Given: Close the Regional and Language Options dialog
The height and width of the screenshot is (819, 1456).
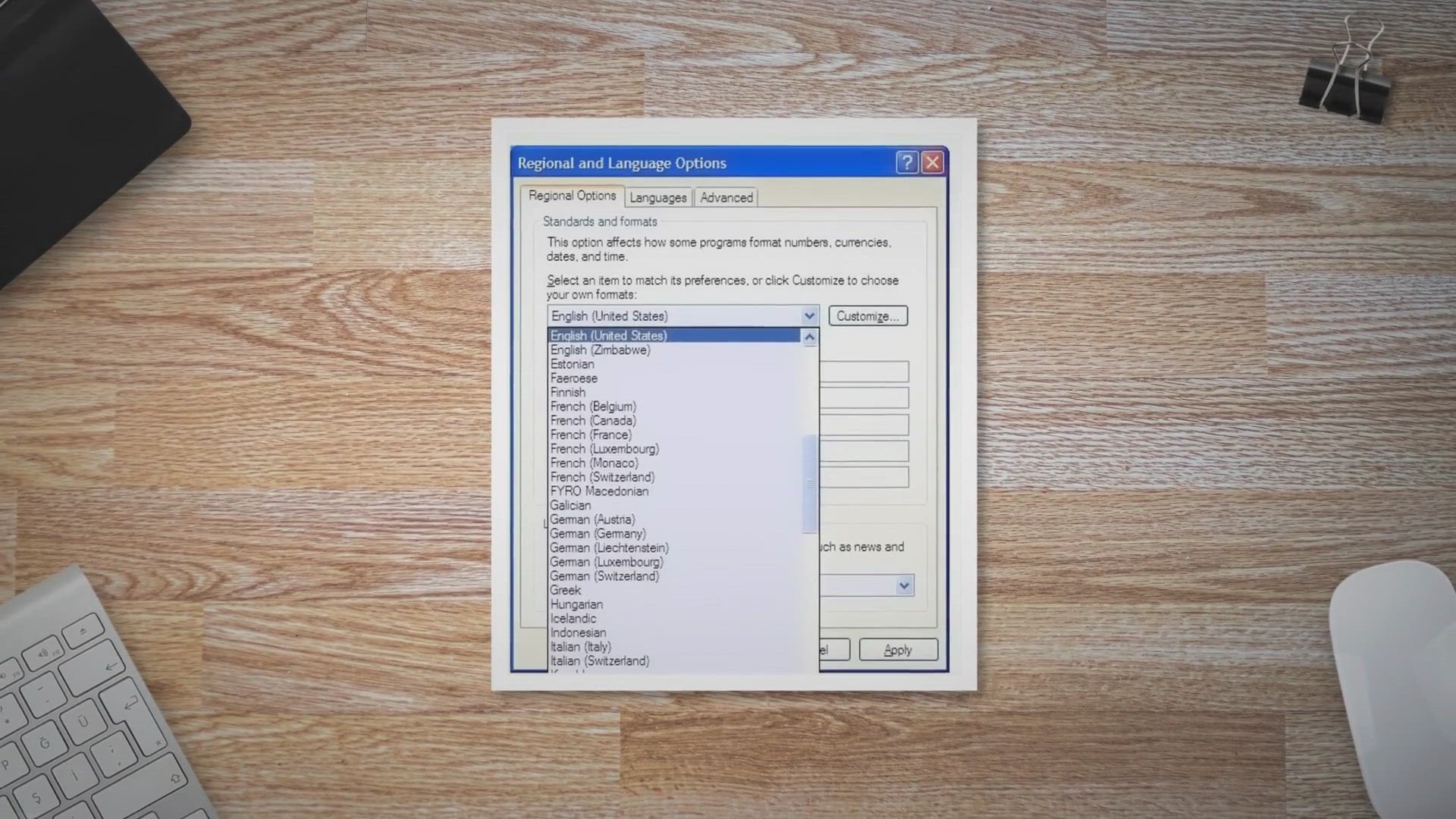Looking at the screenshot, I should click(x=933, y=162).
